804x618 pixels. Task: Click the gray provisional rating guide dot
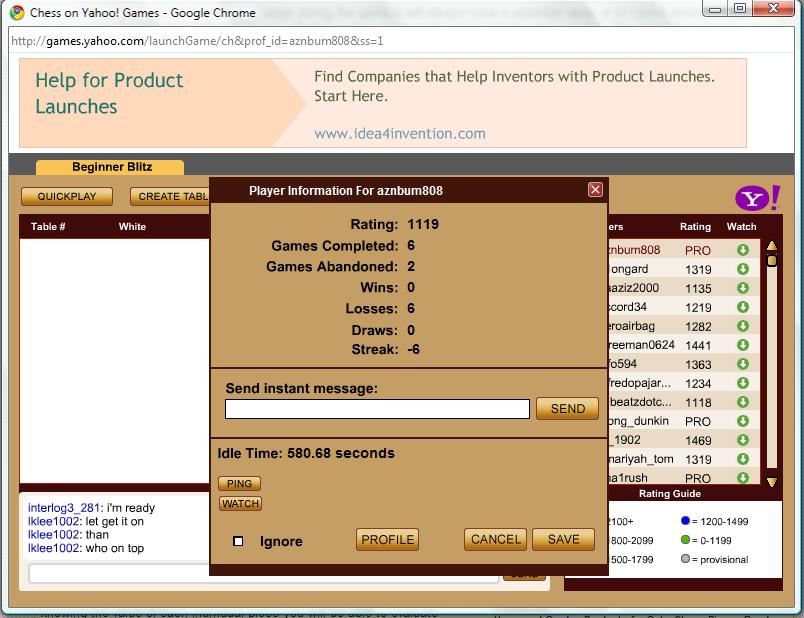pyautogui.click(x=685, y=559)
